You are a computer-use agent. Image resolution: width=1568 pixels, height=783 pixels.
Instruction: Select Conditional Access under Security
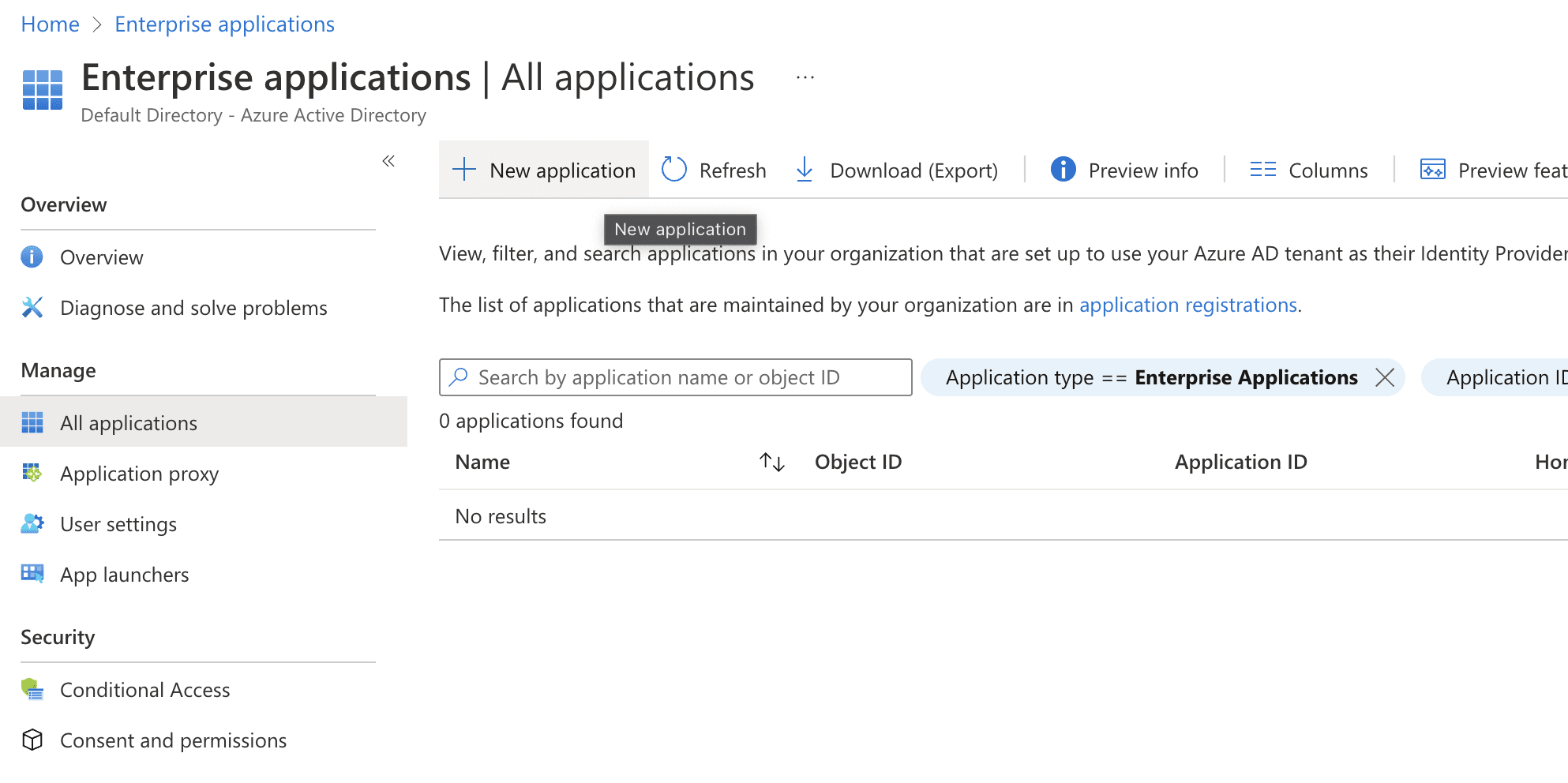pyautogui.click(x=144, y=689)
